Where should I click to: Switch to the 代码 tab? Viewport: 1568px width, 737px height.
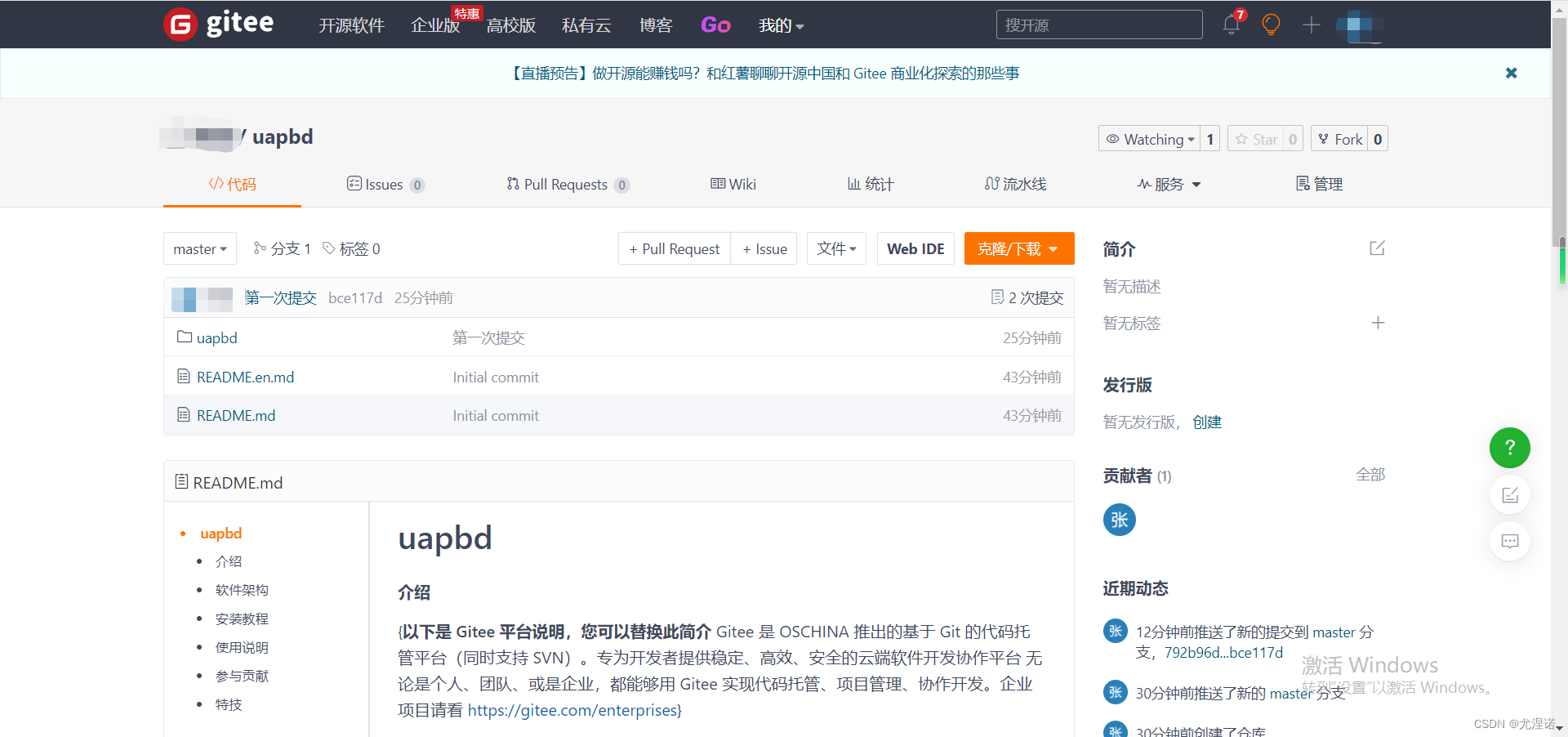click(x=232, y=184)
